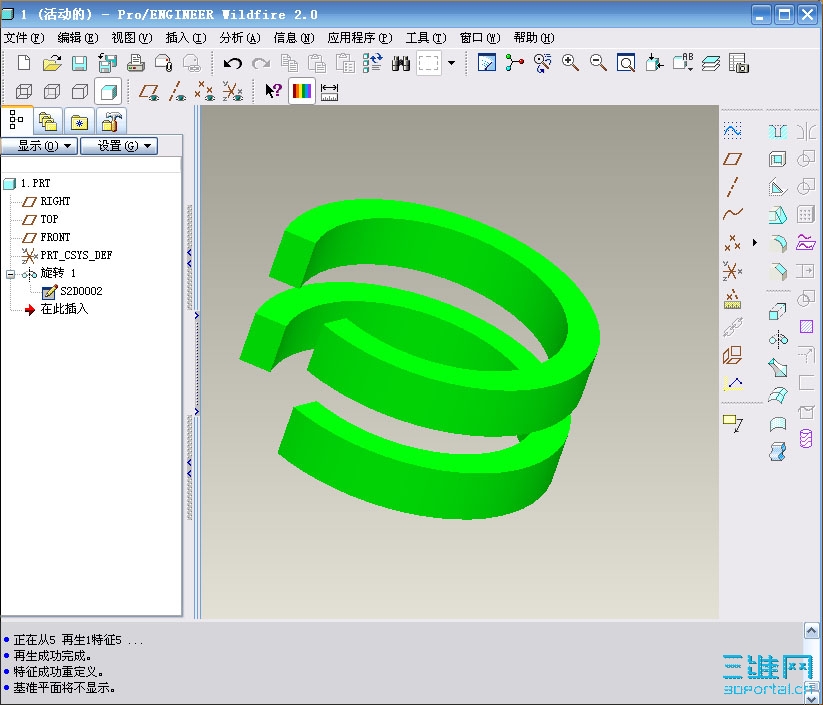This screenshot has height=705, width=823.
Task: Click the measure distance ruler icon
Action: (329, 92)
